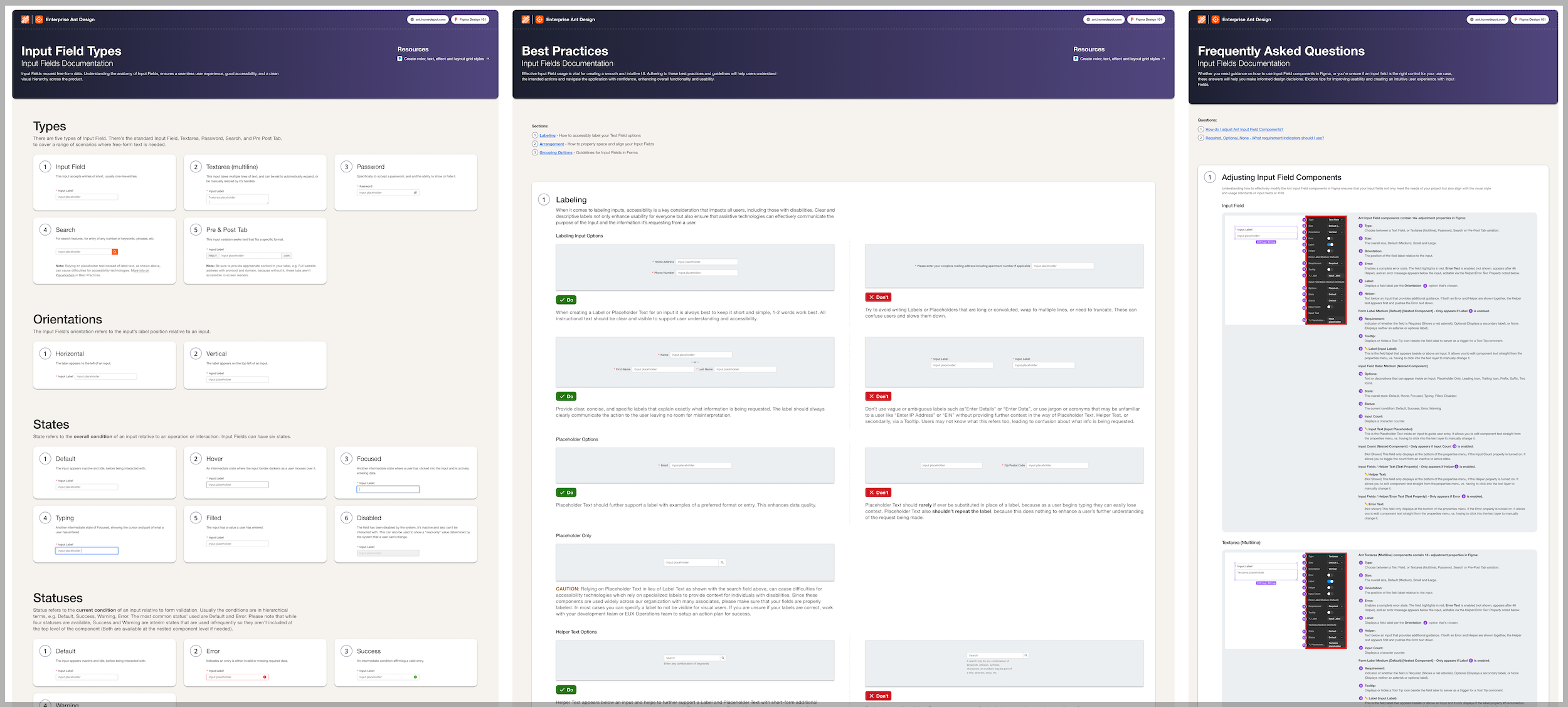Open Options dropdown in Input Field properties panel

1336,288
